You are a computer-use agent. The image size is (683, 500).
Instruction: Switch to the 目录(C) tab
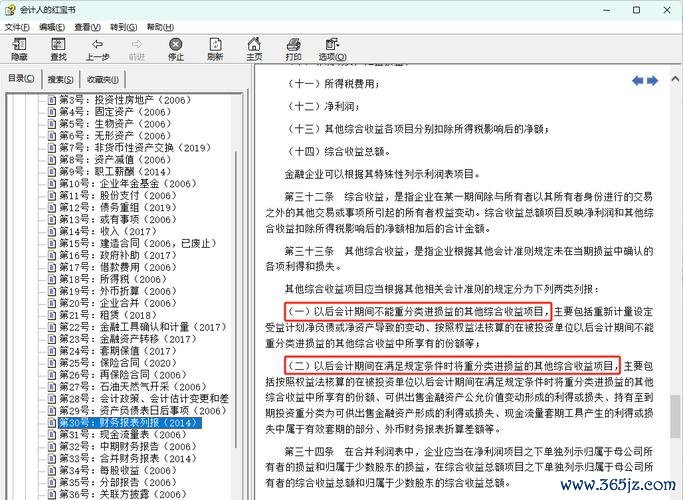(x=21, y=78)
